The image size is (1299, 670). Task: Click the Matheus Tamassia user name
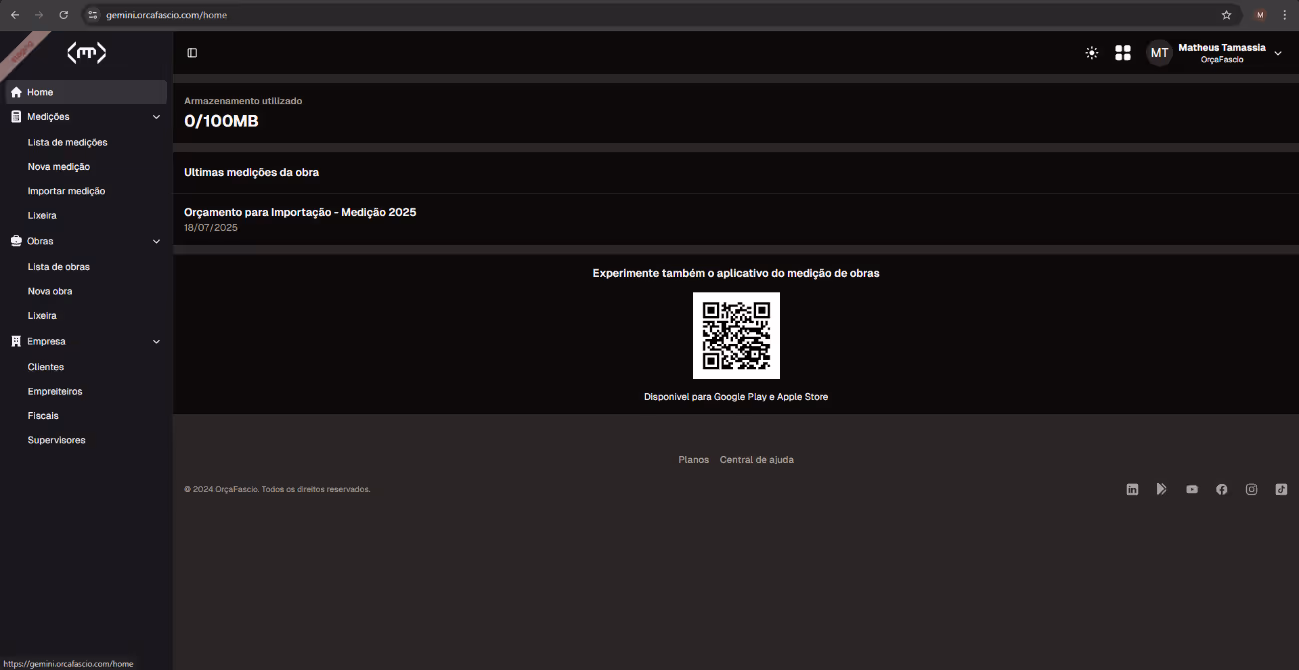pos(1222,47)
